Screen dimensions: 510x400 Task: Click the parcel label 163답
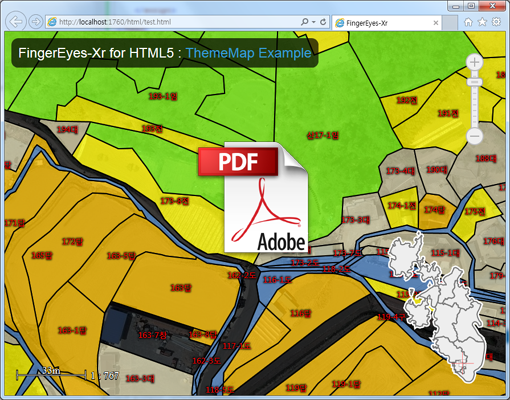click(x=181, y=288)
